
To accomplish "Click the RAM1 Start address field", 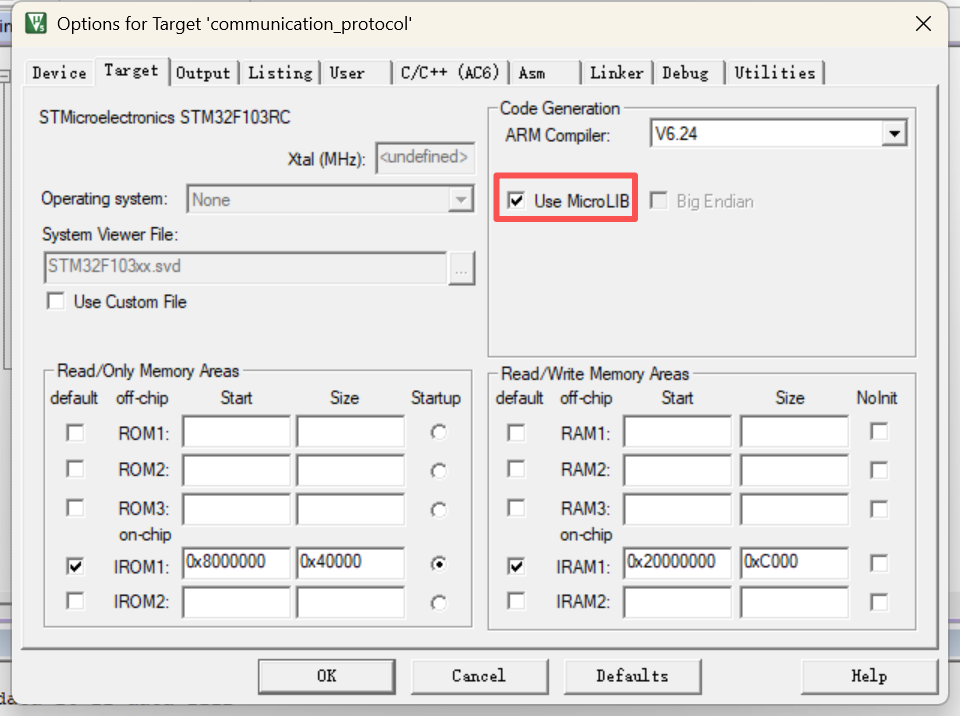I will [x=678, y=432].
